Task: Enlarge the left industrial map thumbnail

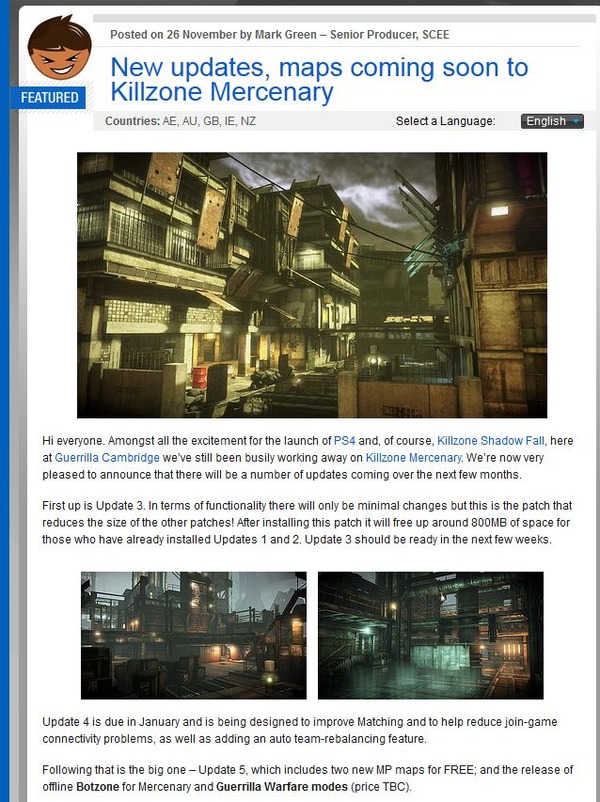Action: tap(194, 635)
